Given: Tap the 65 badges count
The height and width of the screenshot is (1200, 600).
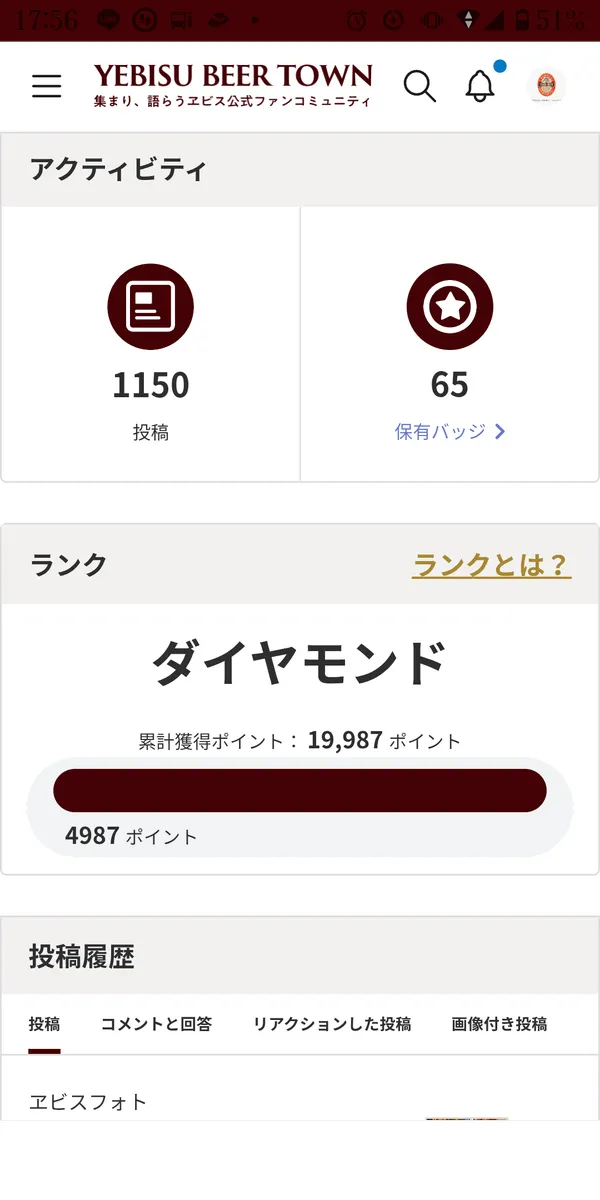Looking at the screenshot, I should (x=450, y=385).
